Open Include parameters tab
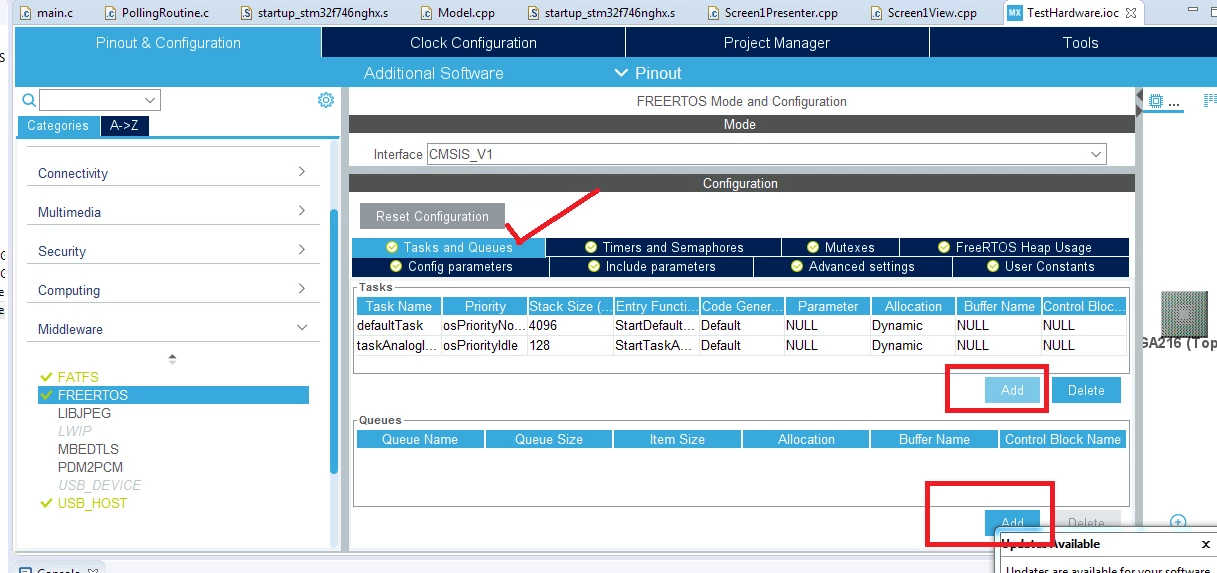 [x=651, y=267]
